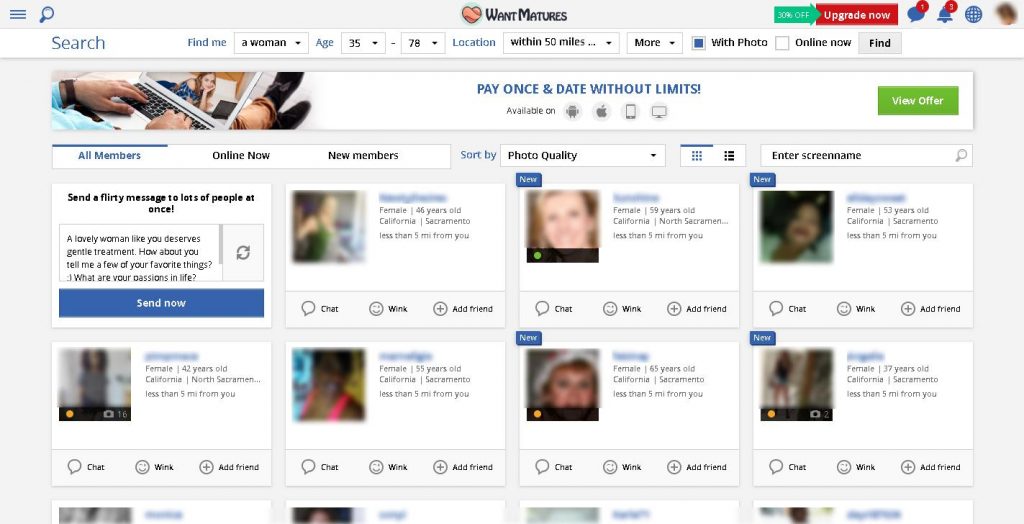Click the Android availability icon
This screenshot has width=1024, height=524.
click(x=573, y=112)
